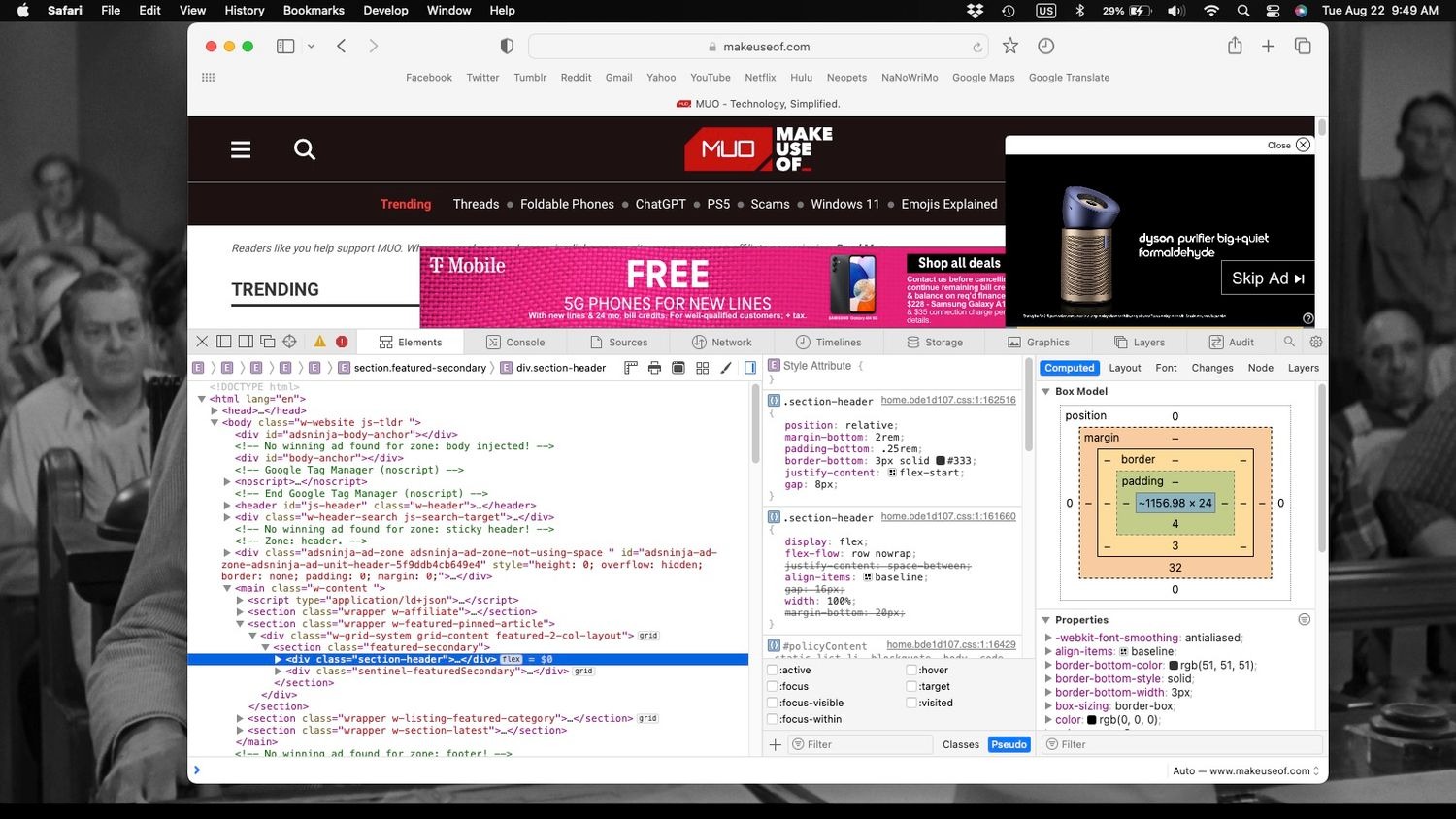Image resolution: width=1456 pixels, height=819 pixels.
Task: Open the Storage tab
Action: click(x=934, y=342)
